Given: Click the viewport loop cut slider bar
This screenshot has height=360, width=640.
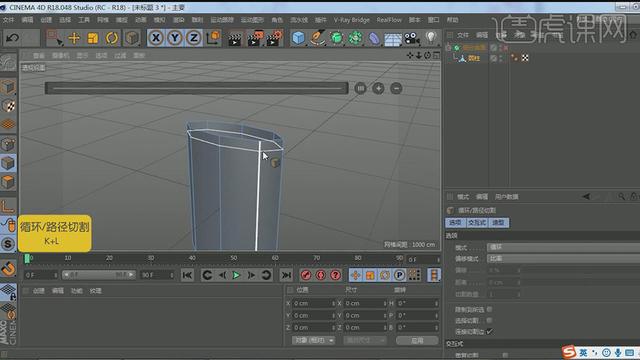Looking at the screenshot, I should pyautogui.click(x=196, y=88).
